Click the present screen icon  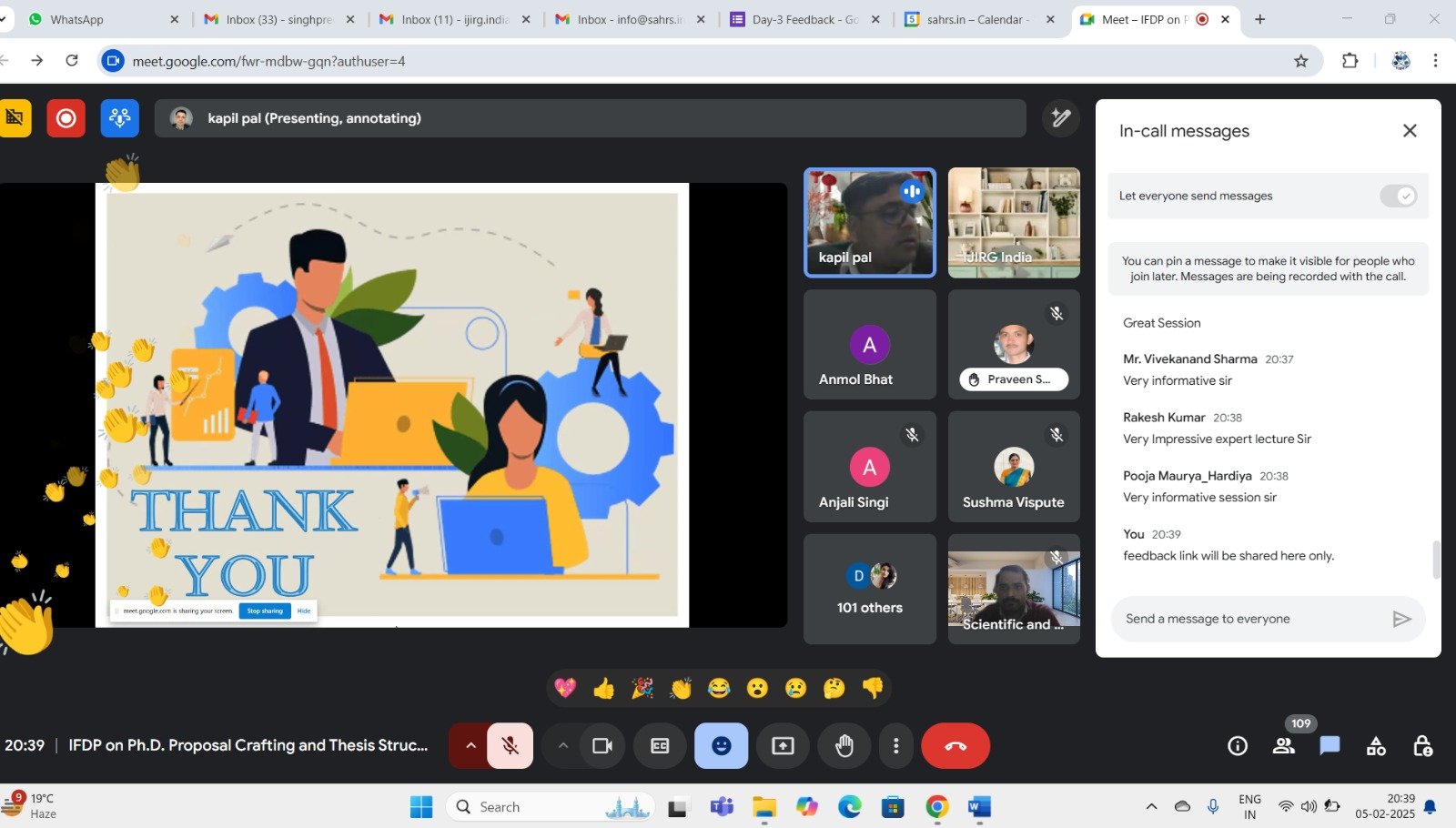click(783, 746)
